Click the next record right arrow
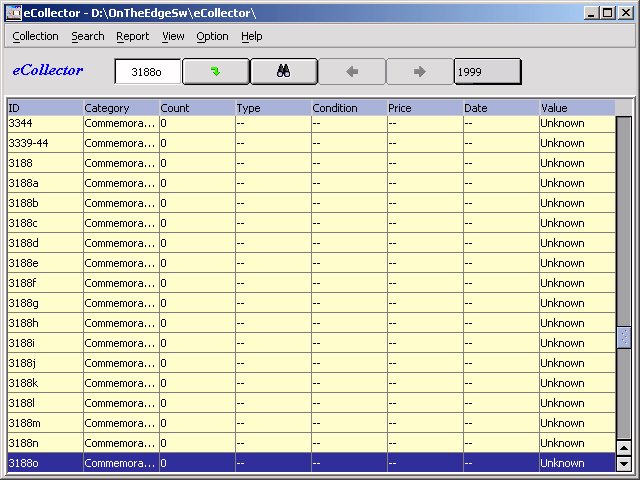 point(419,72)
